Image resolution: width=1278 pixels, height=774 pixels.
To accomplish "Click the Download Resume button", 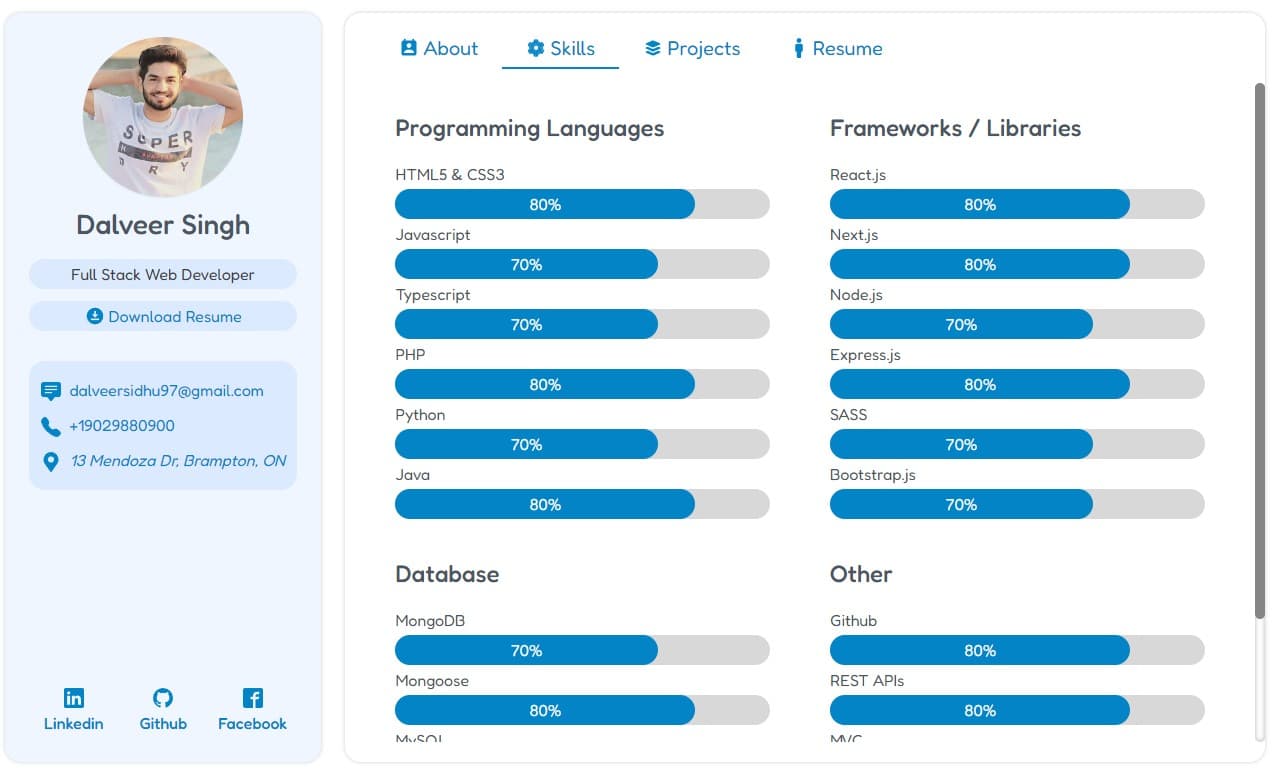I will (163, 317).
